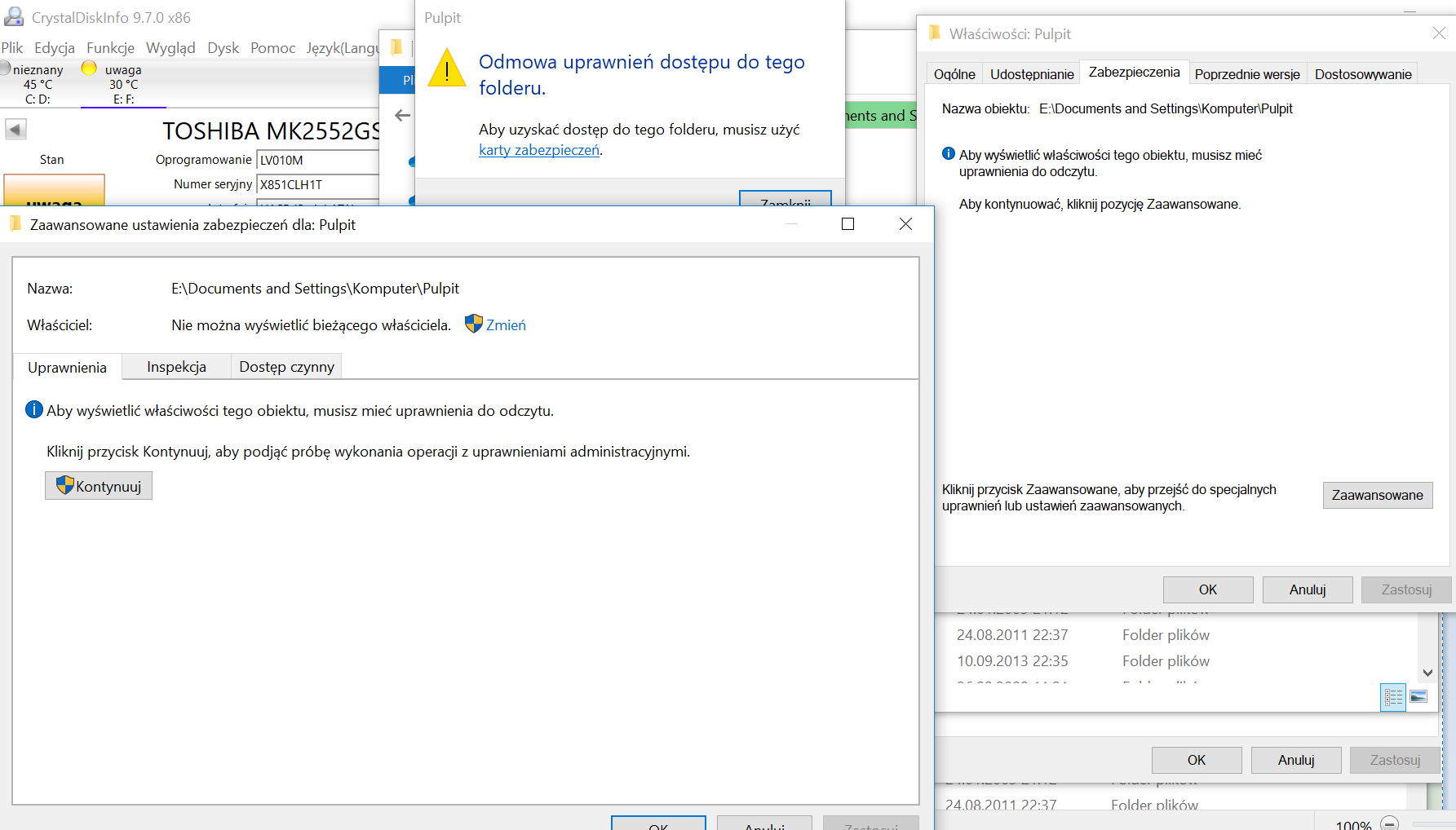The height and width of the screenshot is (830, 1456).
Task: Click the Explorer back arrow behind Pulpit dialog
Action: click(402, 116)
